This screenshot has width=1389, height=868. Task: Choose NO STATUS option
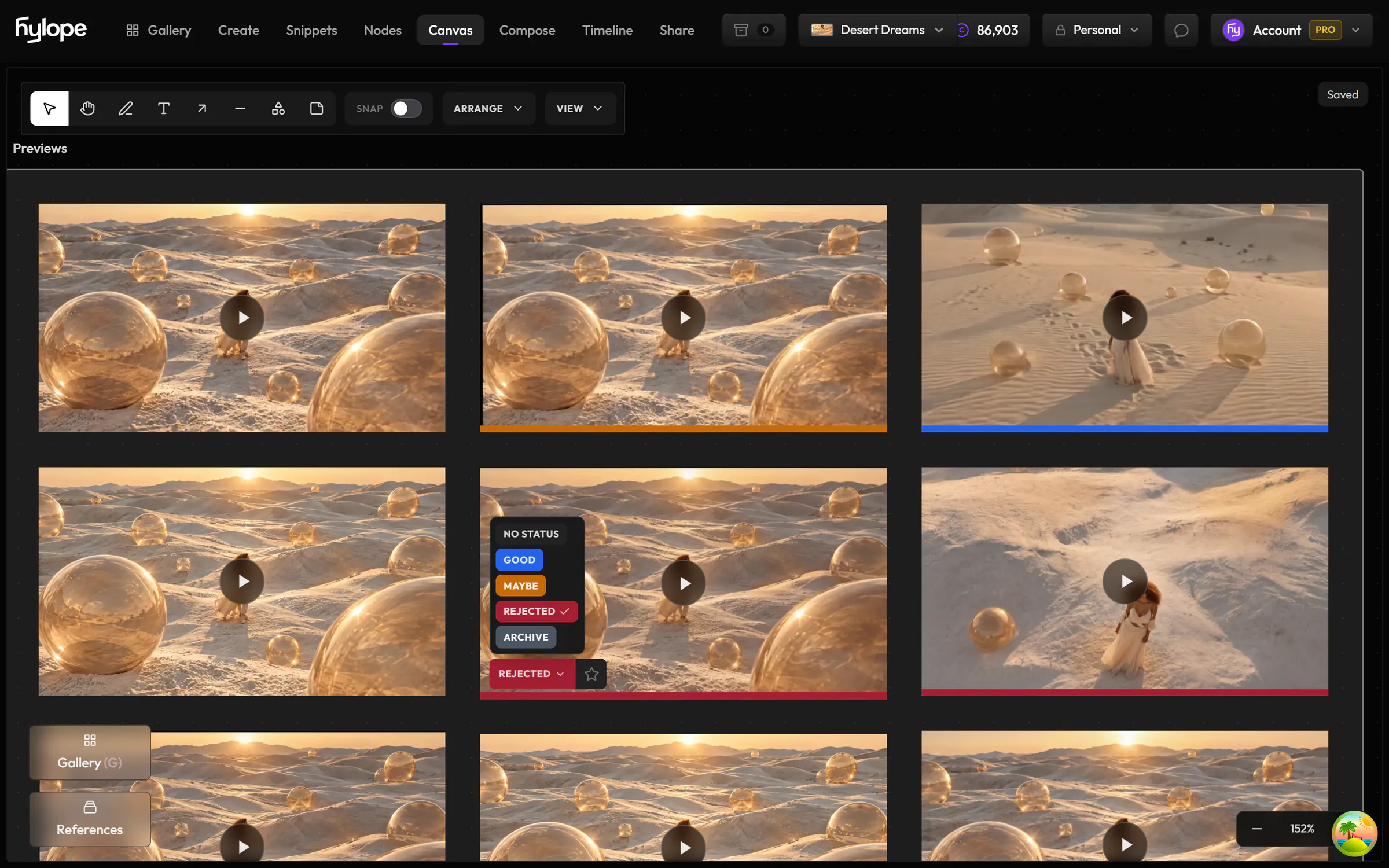(x=531, y=534)
